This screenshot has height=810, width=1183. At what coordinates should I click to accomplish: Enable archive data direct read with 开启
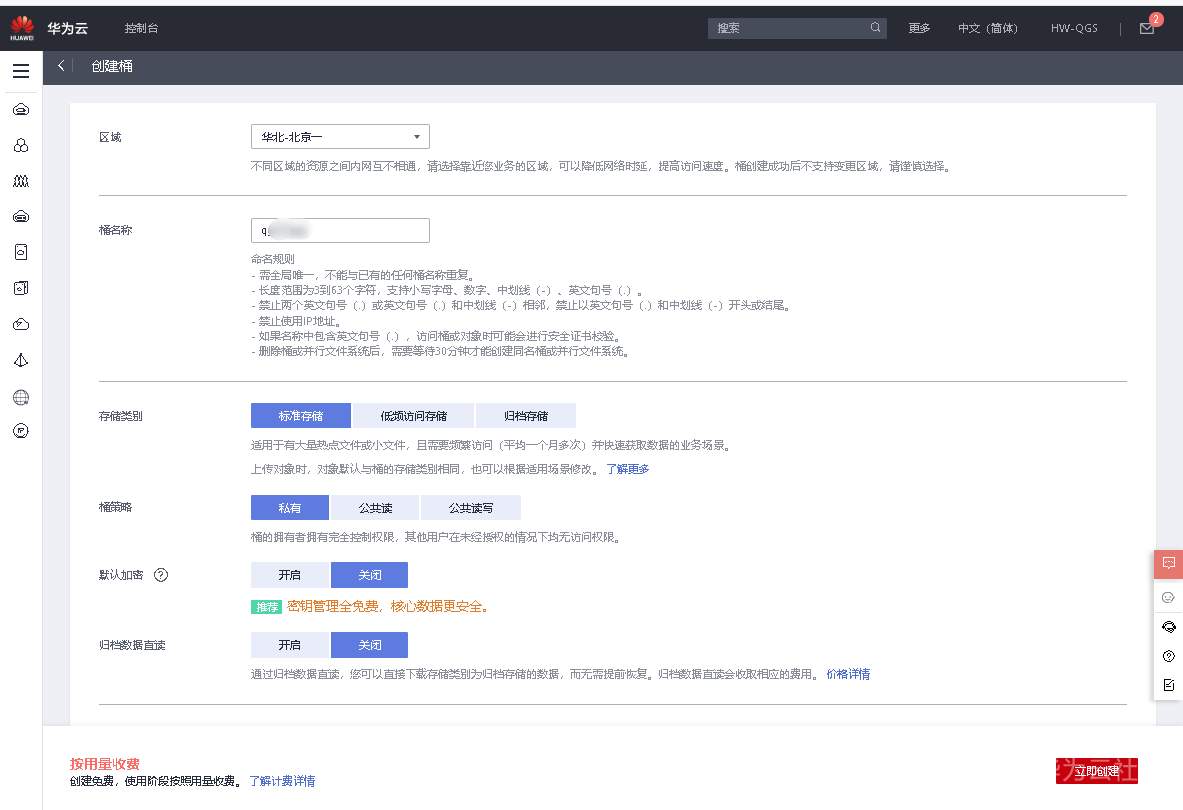289,645
